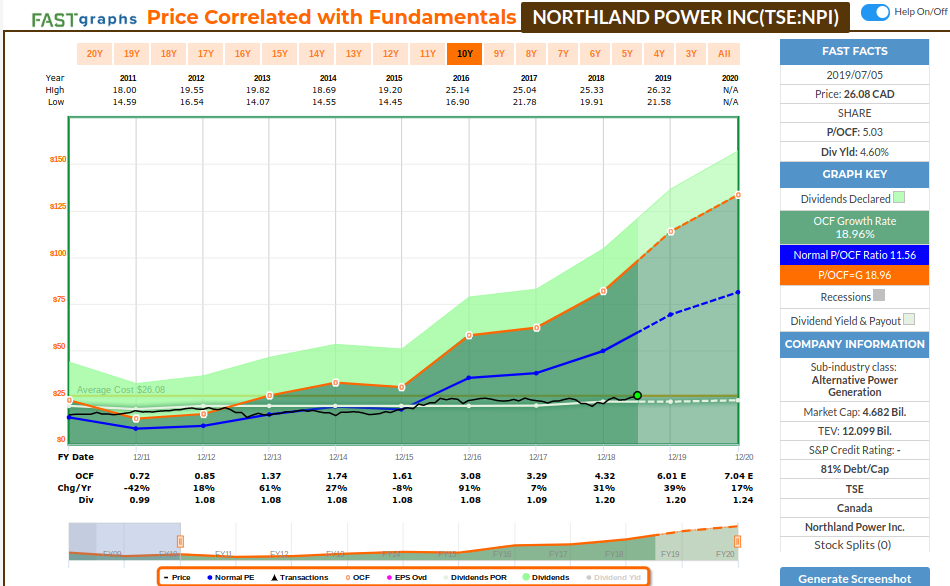The height and width of the screenshot is (586, 950).
Task: Toggle Price series in the chart legend
Action: coord(177,578)
